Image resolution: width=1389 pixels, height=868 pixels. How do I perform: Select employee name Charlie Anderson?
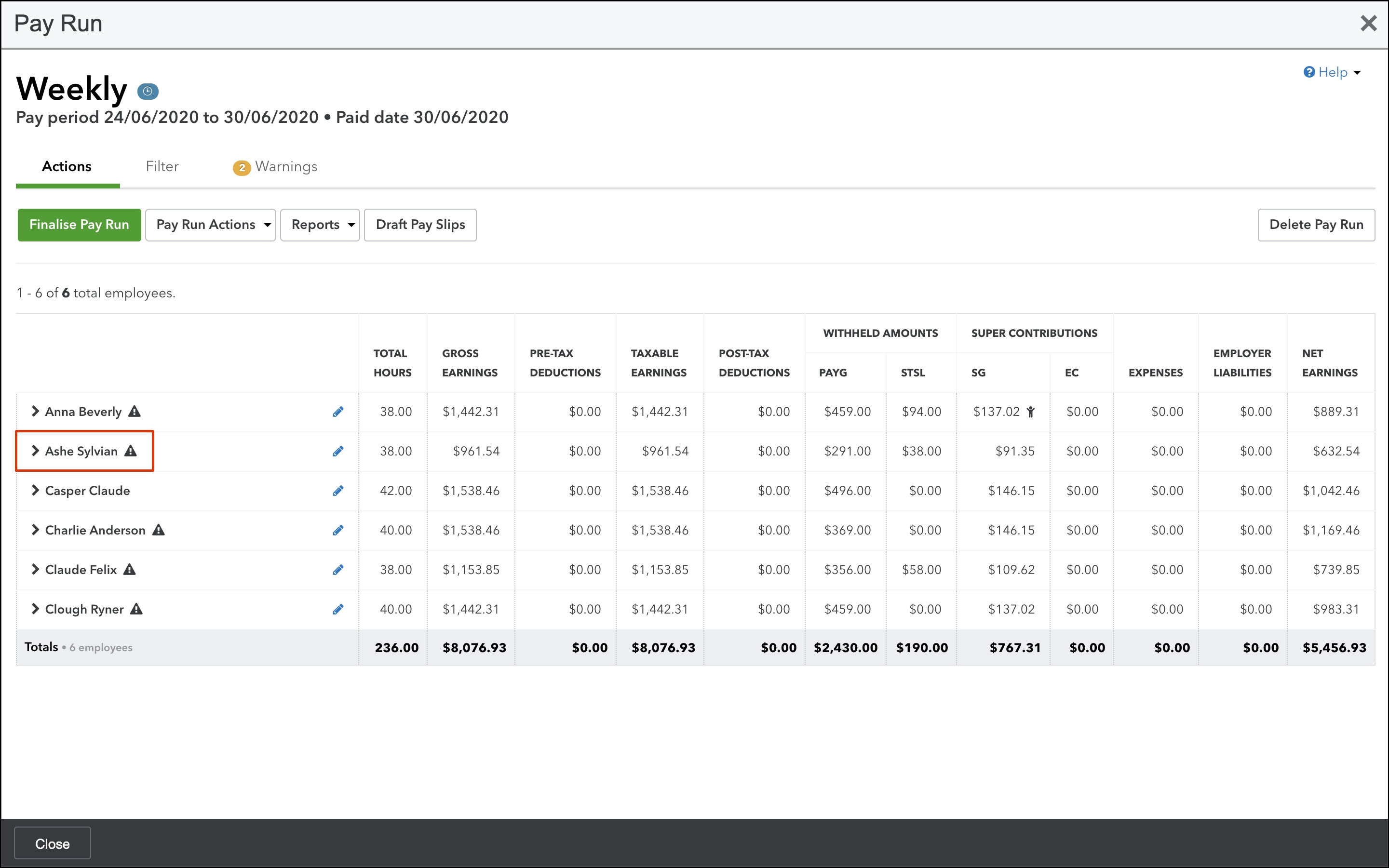click(x=95, y=531)
